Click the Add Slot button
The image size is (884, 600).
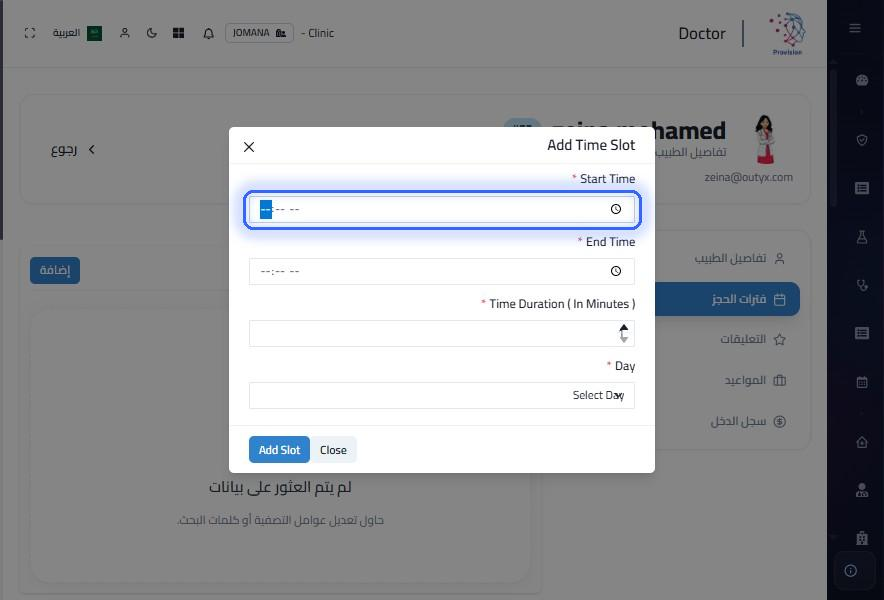pyautogui.click(x=279, y=449)
